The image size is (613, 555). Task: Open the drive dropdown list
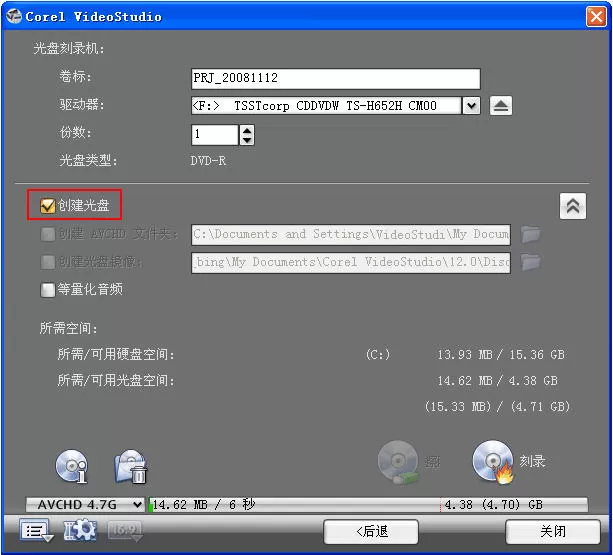click(x=471, y=106)
